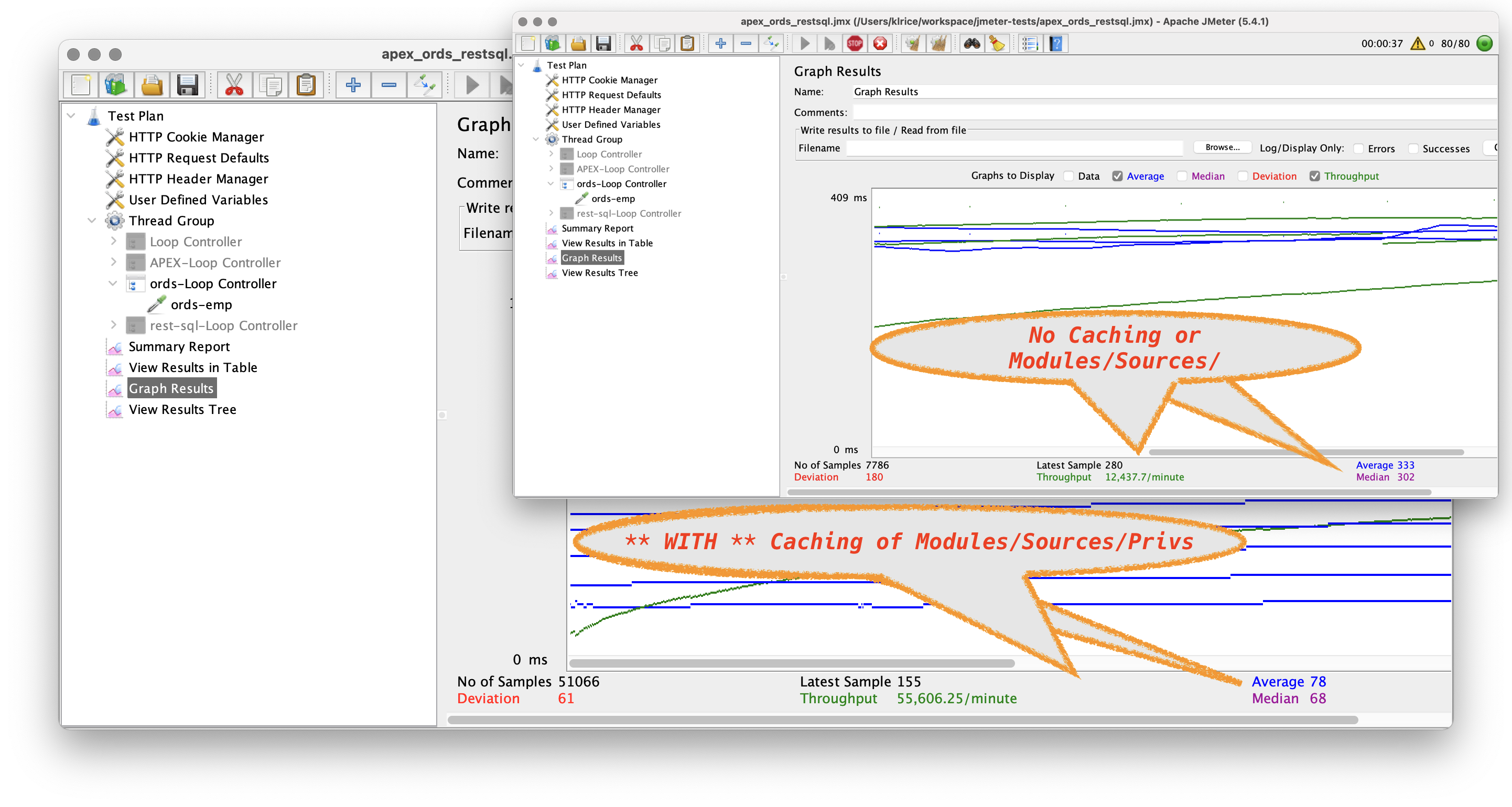Save test plan via floppy icon in front window
Screen dimensions: 1512x807
pyautogui.click(x=603, y=43)
